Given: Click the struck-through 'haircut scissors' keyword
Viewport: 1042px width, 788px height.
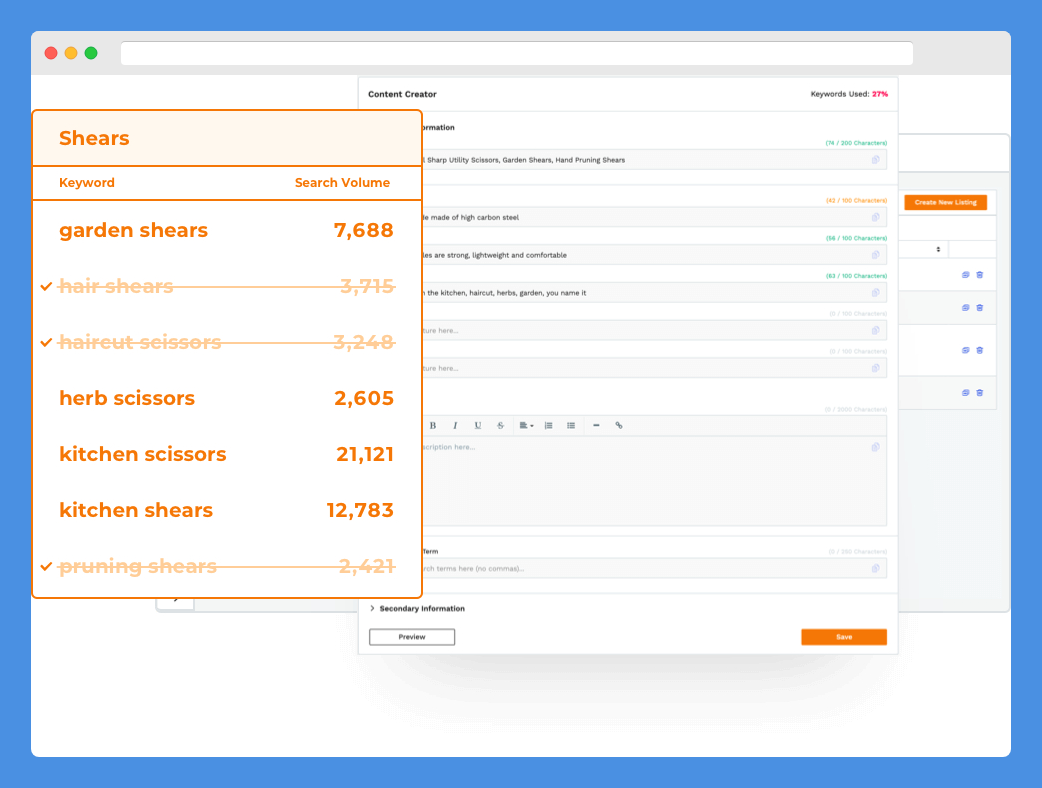Looking at the screenshot, I should (140, 342).
